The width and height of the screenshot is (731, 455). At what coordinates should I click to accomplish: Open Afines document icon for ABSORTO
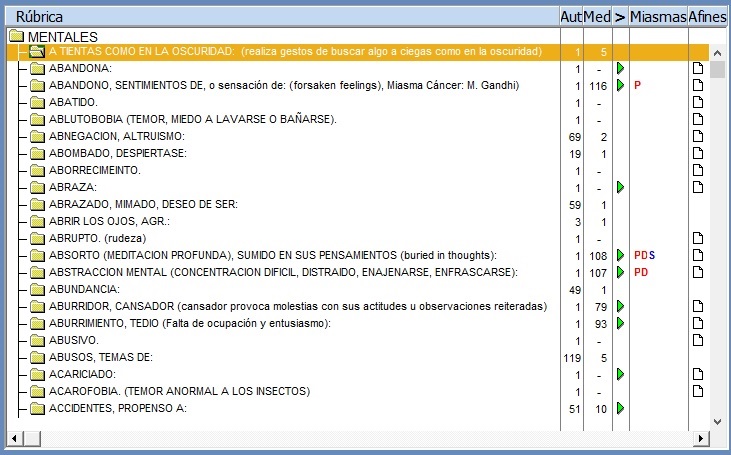click(x=697, y=255)
